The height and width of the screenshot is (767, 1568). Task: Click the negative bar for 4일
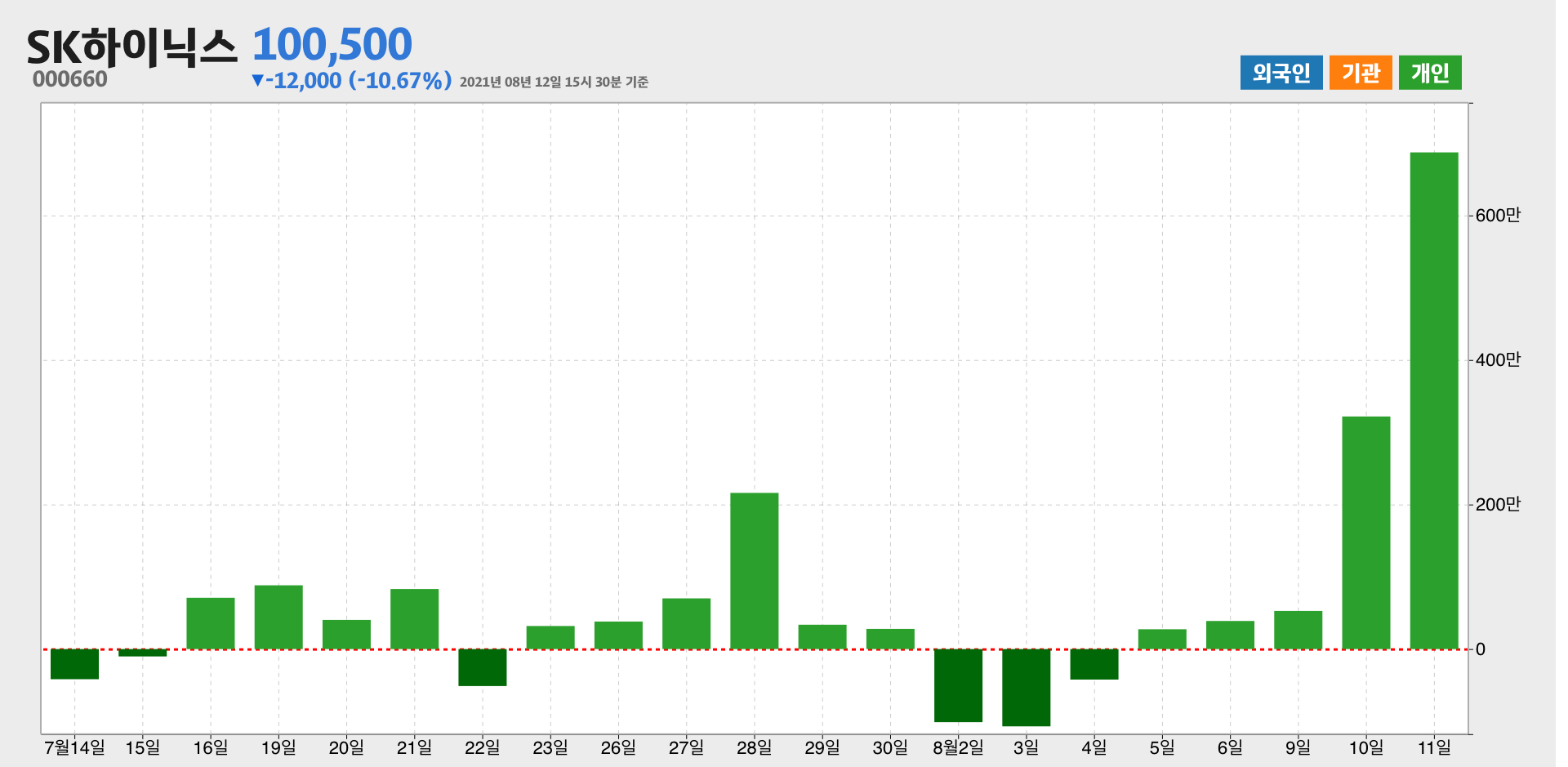[x=1094, y=664]
